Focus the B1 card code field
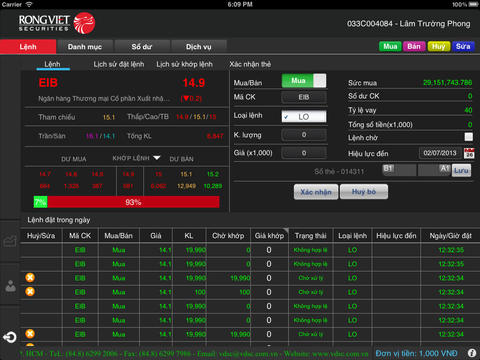Image resolution: width=480 pixels, height=360 pixels. click(x=399, y=170)
